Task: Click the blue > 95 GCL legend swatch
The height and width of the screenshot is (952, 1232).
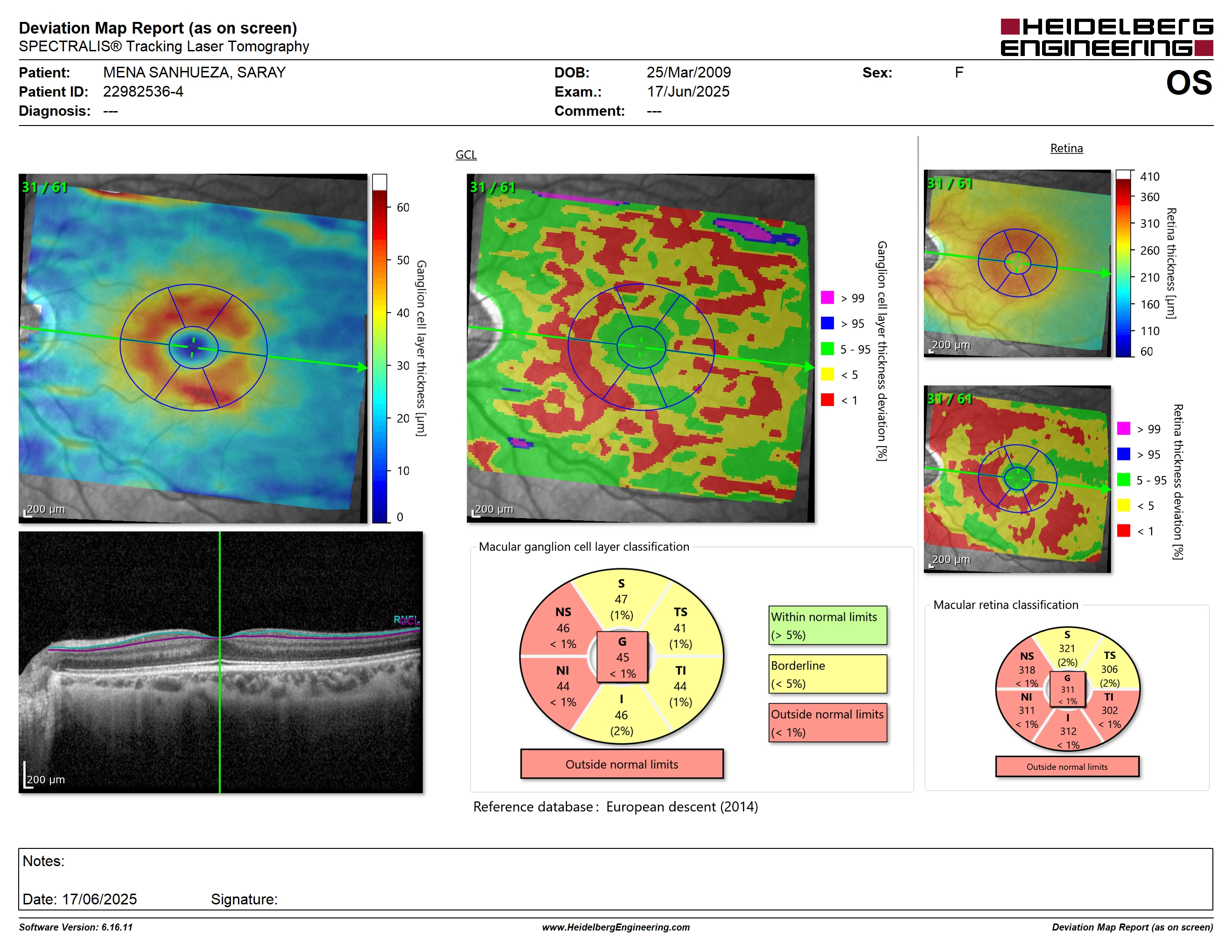Action: point(827,322)
